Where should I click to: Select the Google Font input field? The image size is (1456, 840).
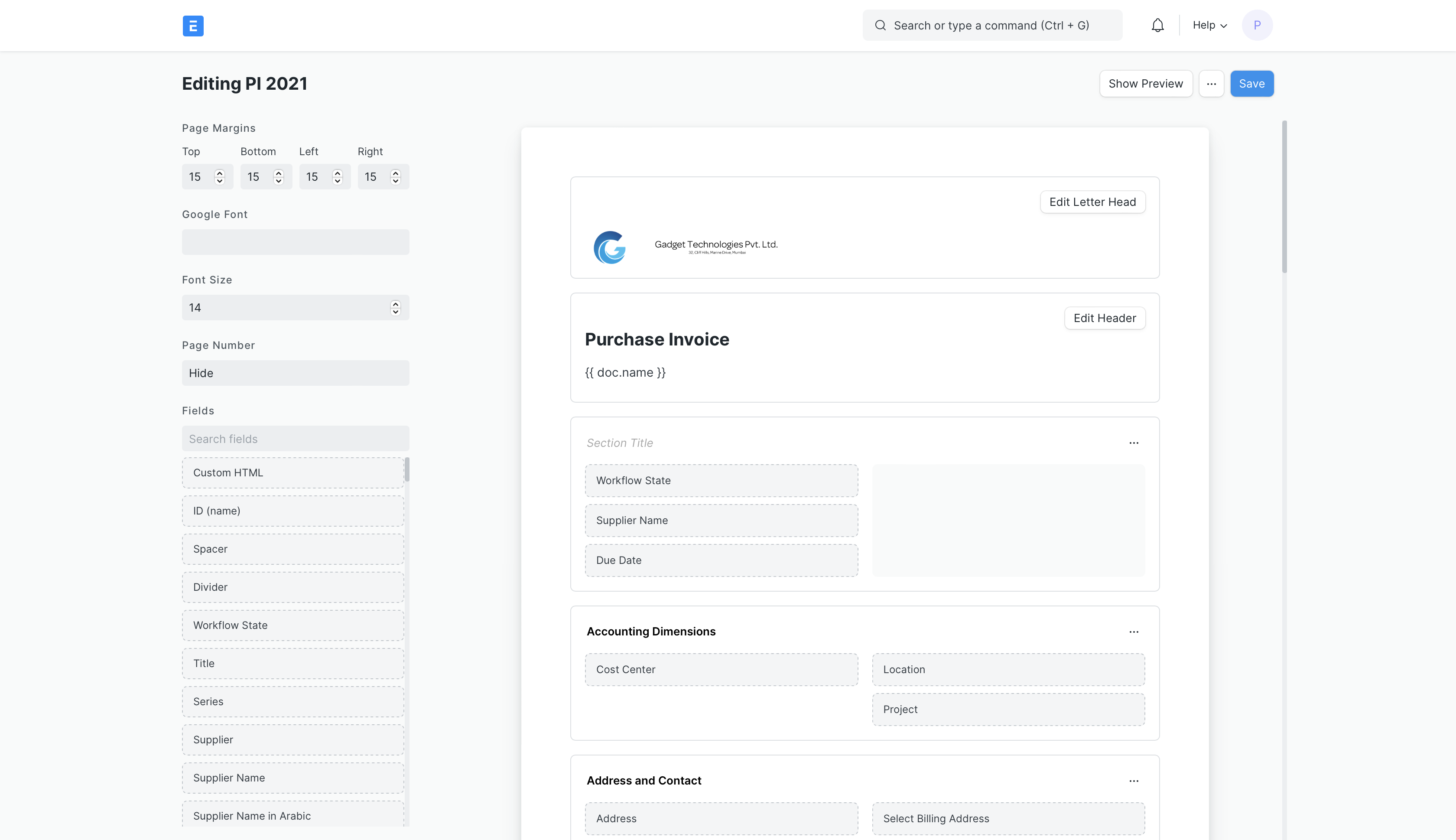[x=295, y=241]
